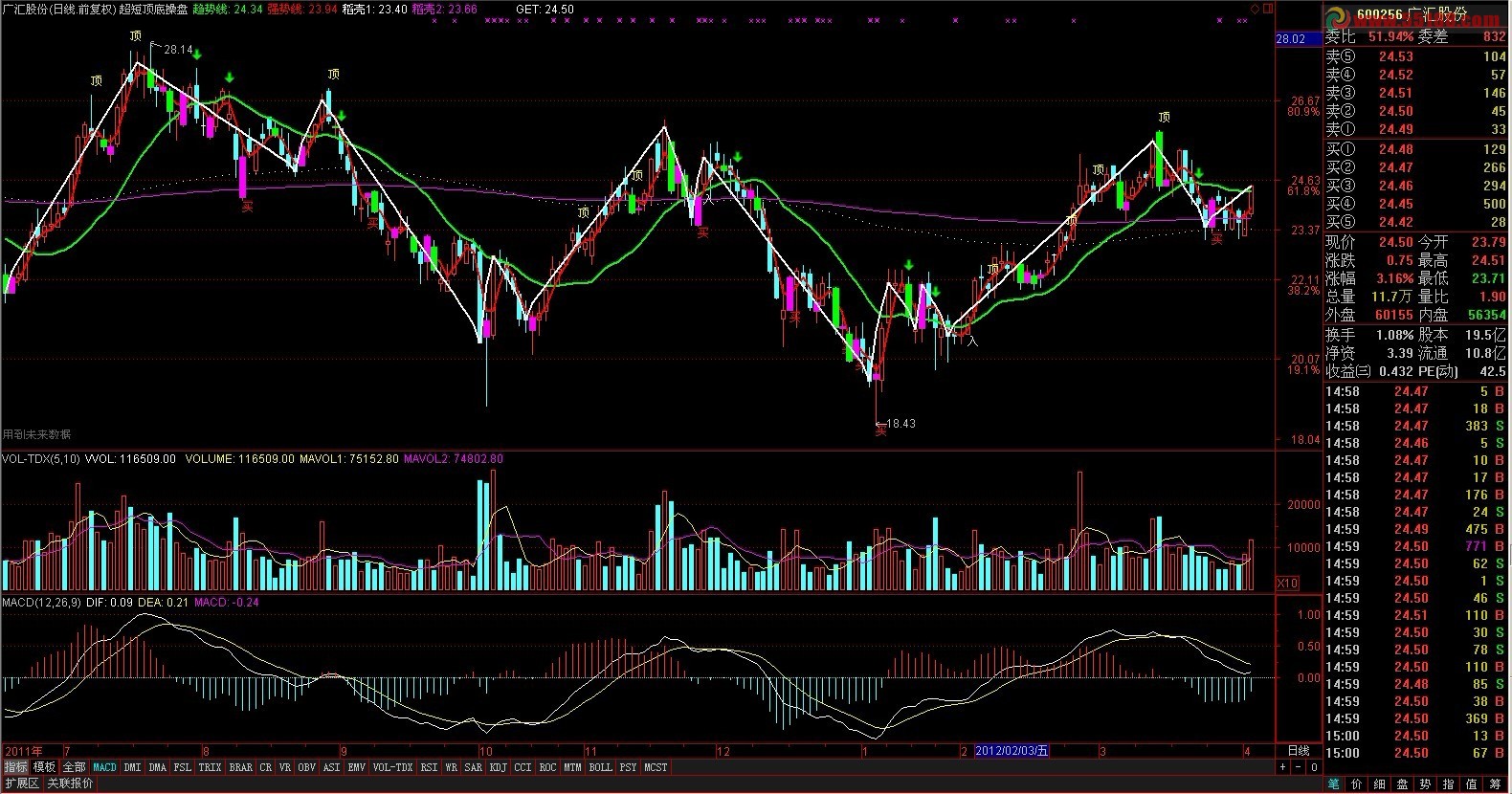Viewport: 1512px width, 794px height.
Task: Click the 换手 1.08% turnover value
Action: click(1394, 335)
